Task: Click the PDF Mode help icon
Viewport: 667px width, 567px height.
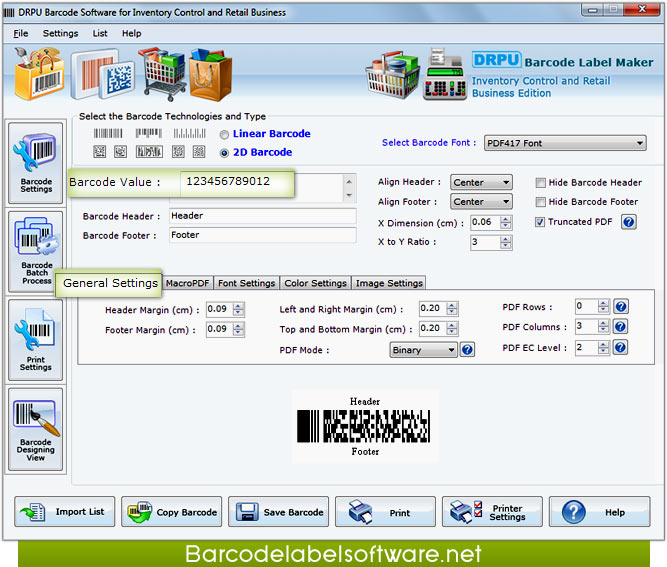Action: 467,350
